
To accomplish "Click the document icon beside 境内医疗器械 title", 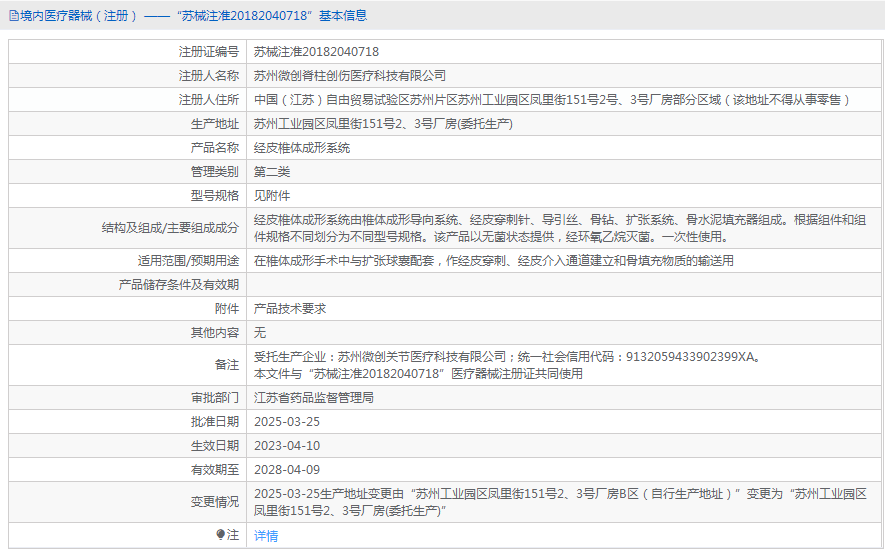I will [14, 16].
